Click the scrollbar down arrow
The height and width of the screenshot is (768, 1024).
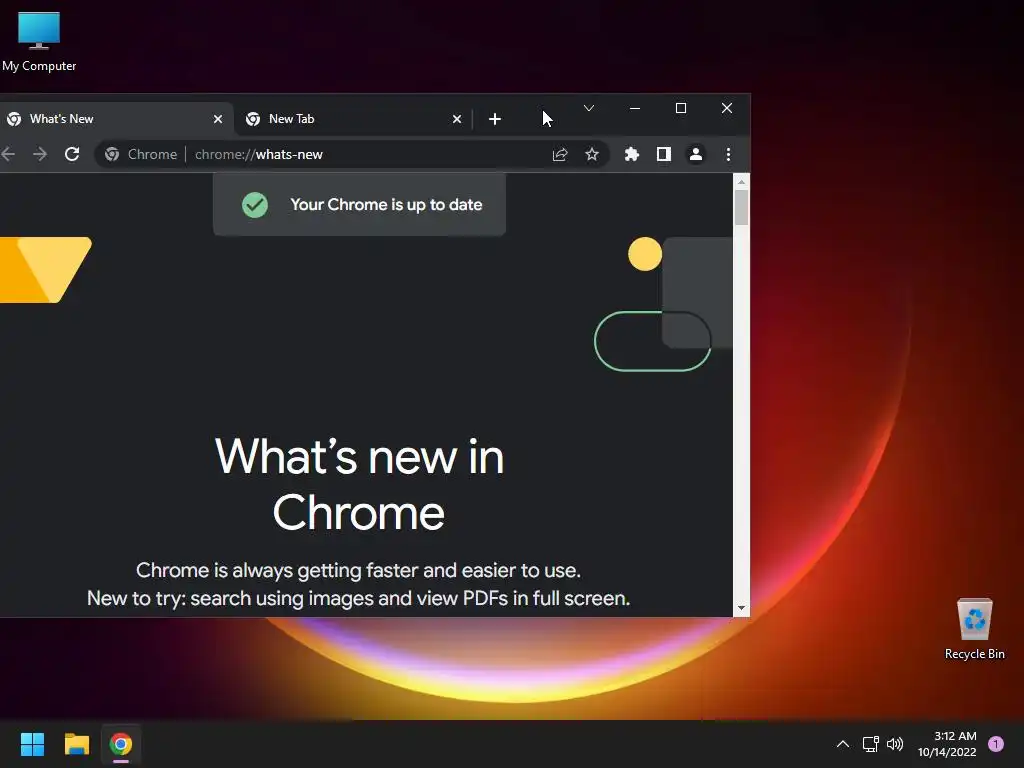pos(741,608)
